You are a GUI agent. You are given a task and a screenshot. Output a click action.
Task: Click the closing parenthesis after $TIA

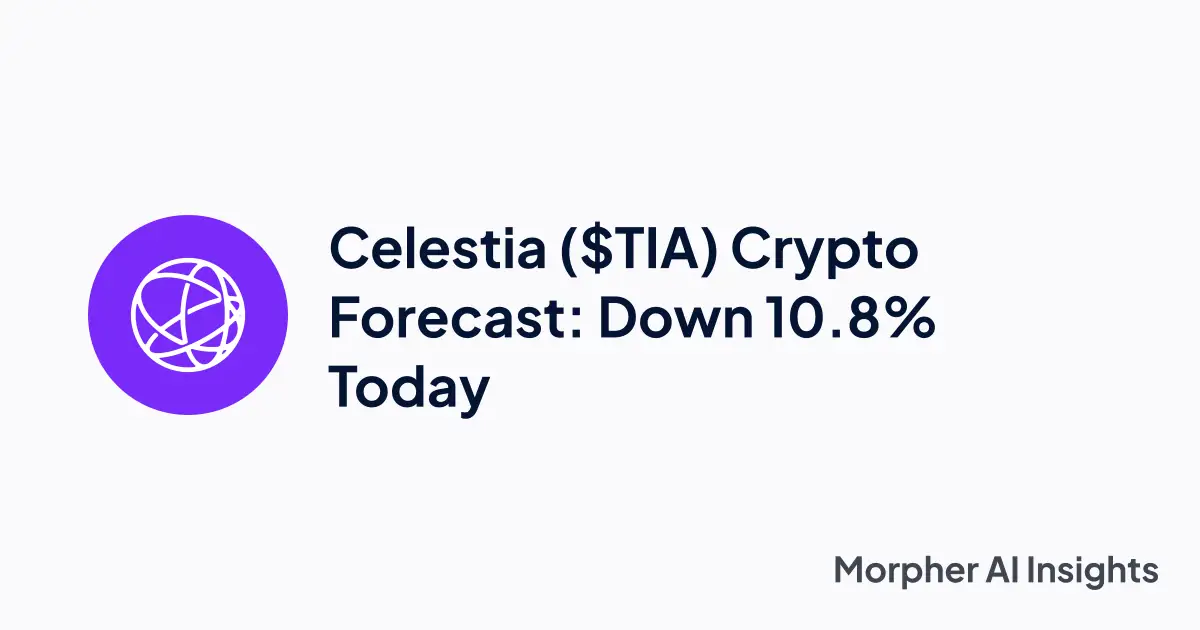[x=716, y=252]
